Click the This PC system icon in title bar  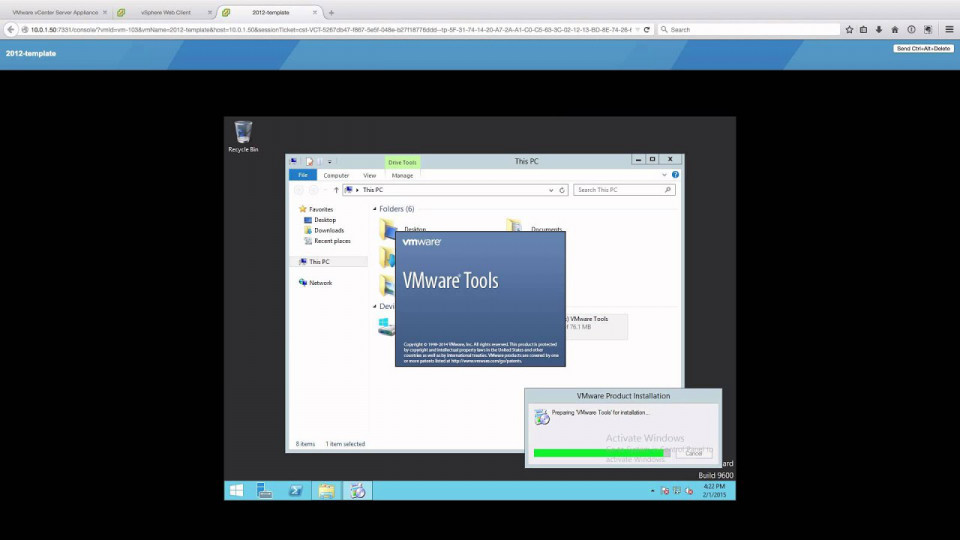click(294, 162)
